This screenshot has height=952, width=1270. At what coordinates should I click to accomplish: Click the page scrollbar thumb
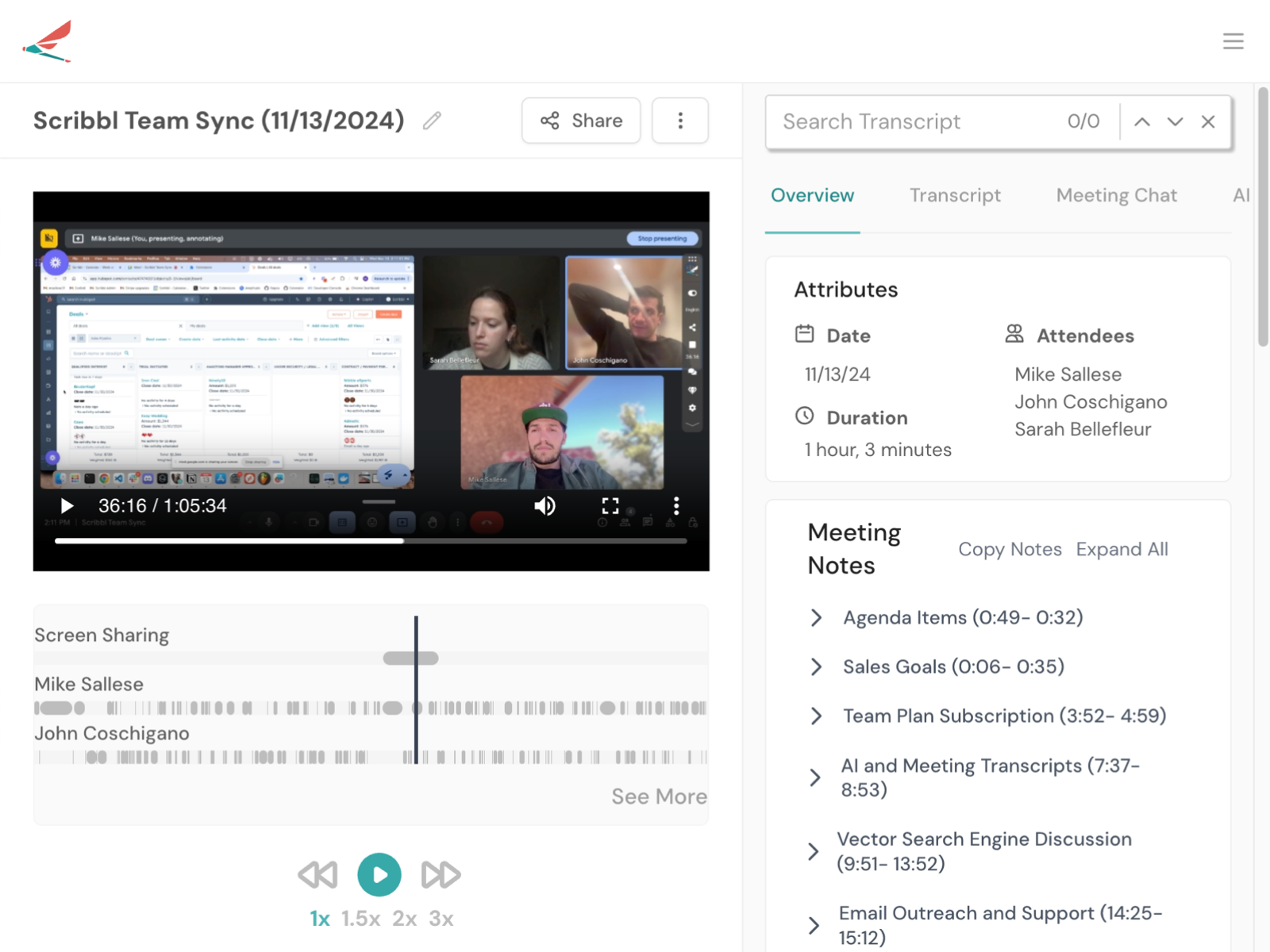tap(1263, 216)
